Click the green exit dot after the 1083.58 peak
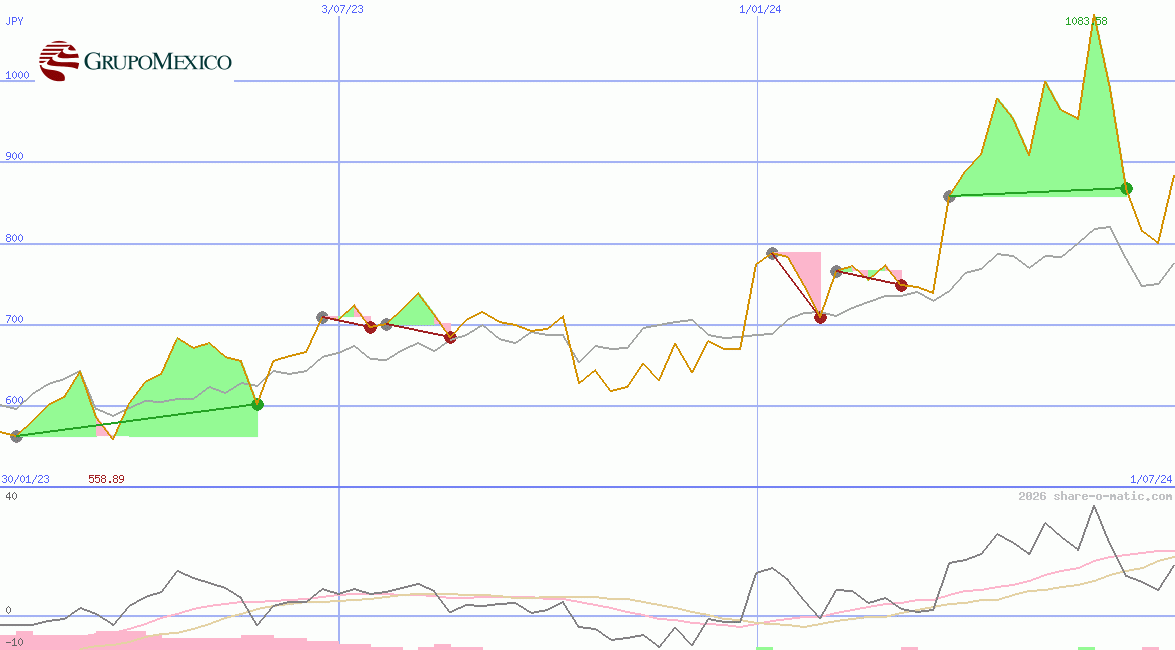 click(1126, 188)
